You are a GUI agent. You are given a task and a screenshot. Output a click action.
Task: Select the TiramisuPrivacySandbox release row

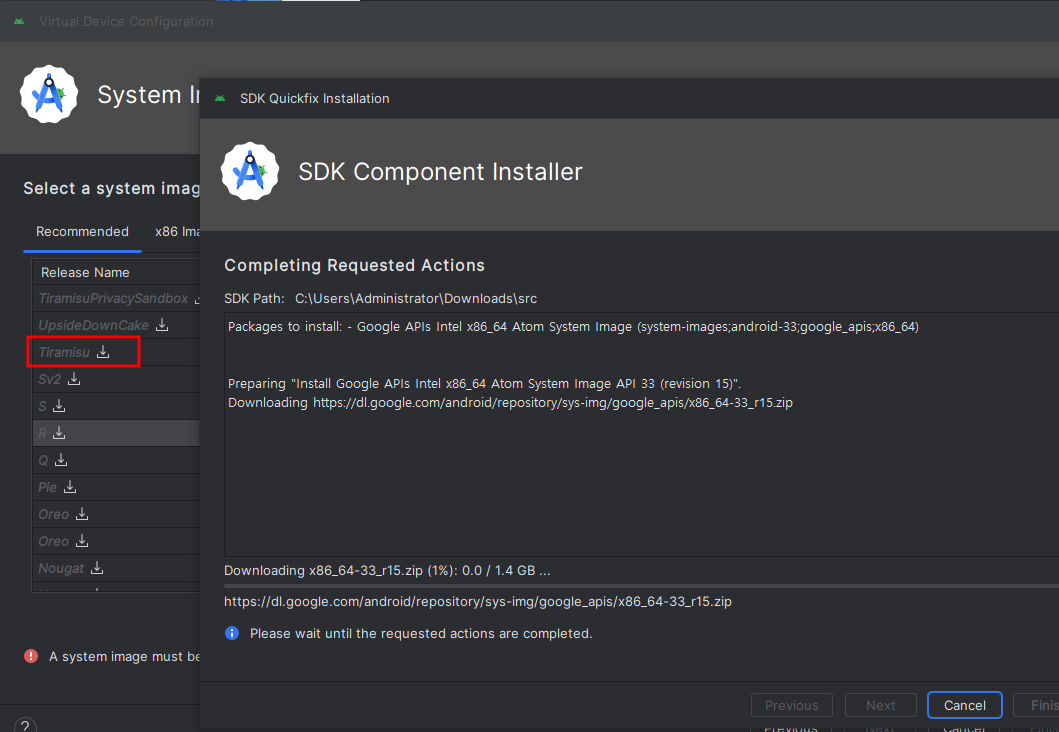click(x=115, y=298)
